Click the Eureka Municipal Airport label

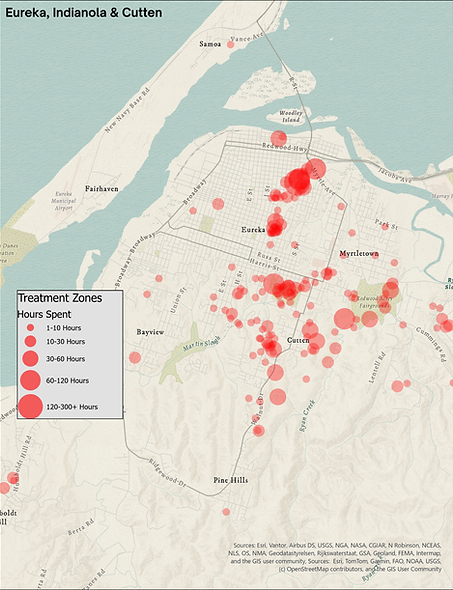[63, 201]
